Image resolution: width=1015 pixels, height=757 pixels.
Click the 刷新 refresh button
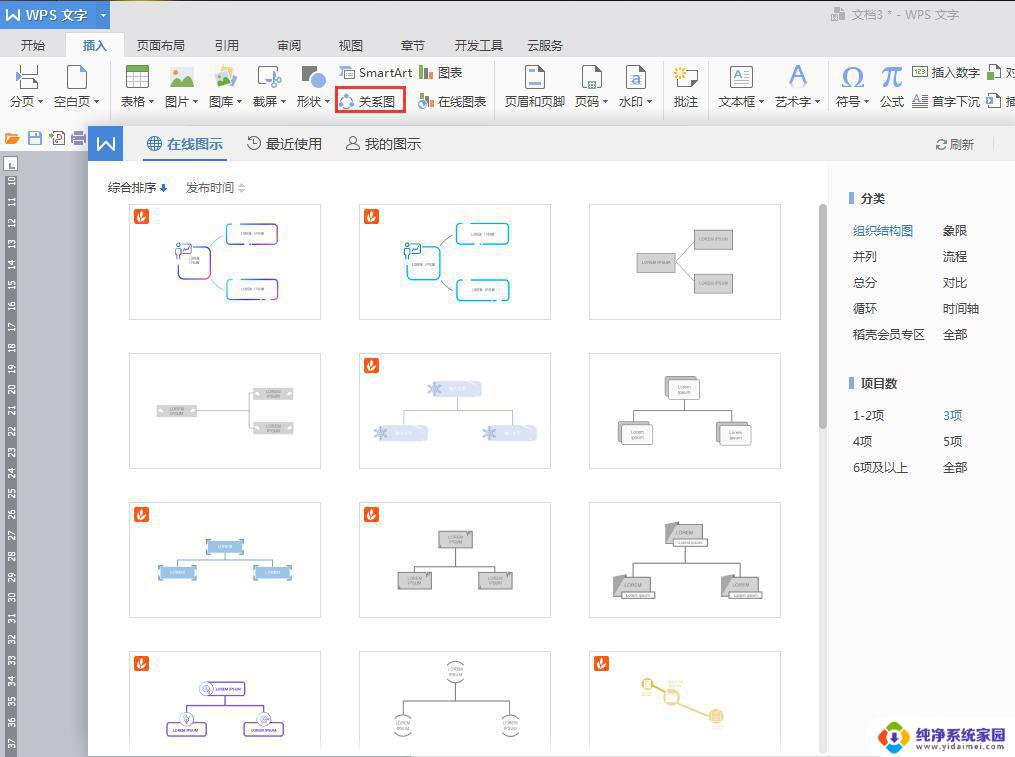[x=954, y=144]
